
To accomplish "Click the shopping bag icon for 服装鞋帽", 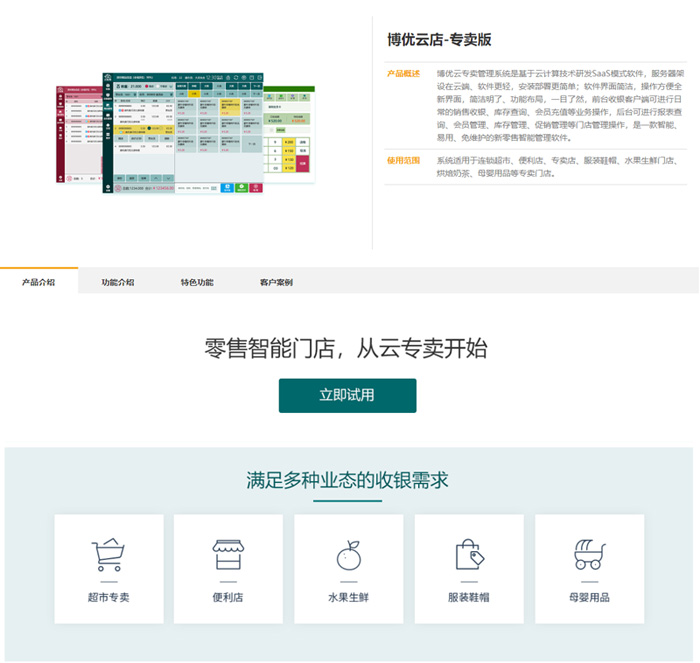I will click(x=468, y=554).
